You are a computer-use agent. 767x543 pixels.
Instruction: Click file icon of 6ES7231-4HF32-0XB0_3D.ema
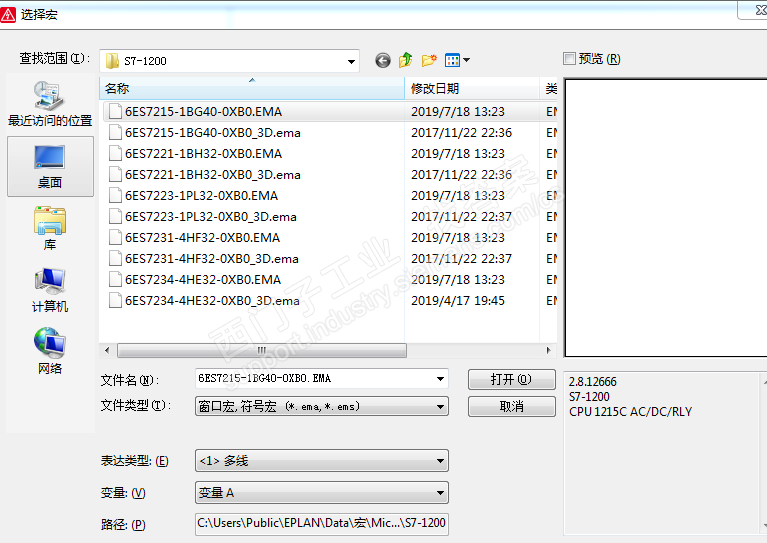[x=115, y=259]
